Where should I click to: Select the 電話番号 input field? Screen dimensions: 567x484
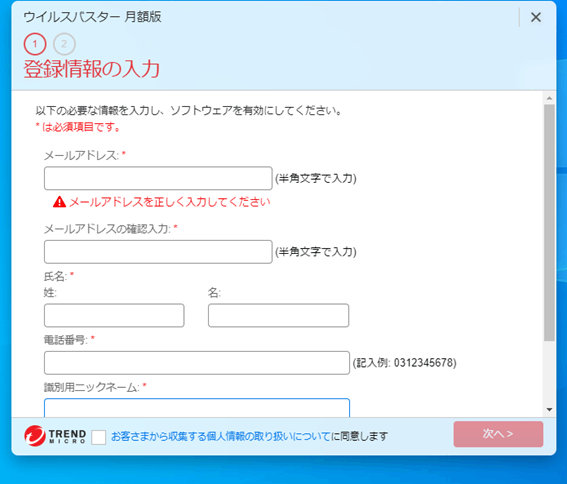(x=197, y=363)
